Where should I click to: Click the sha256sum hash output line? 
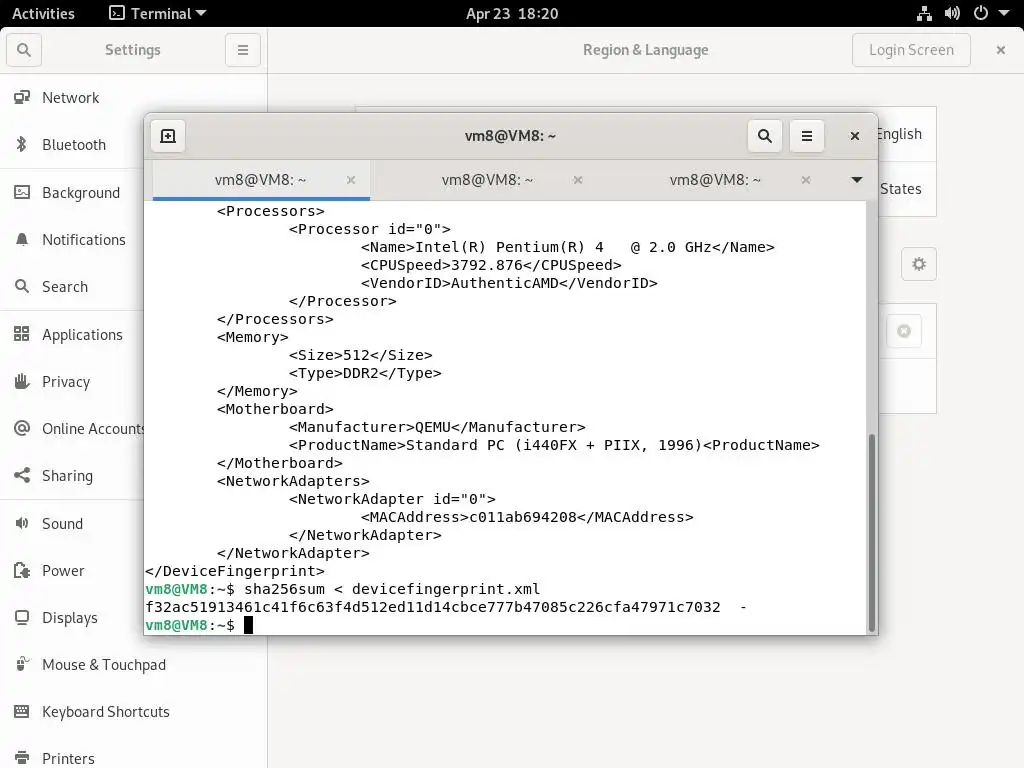pos(446,607)
